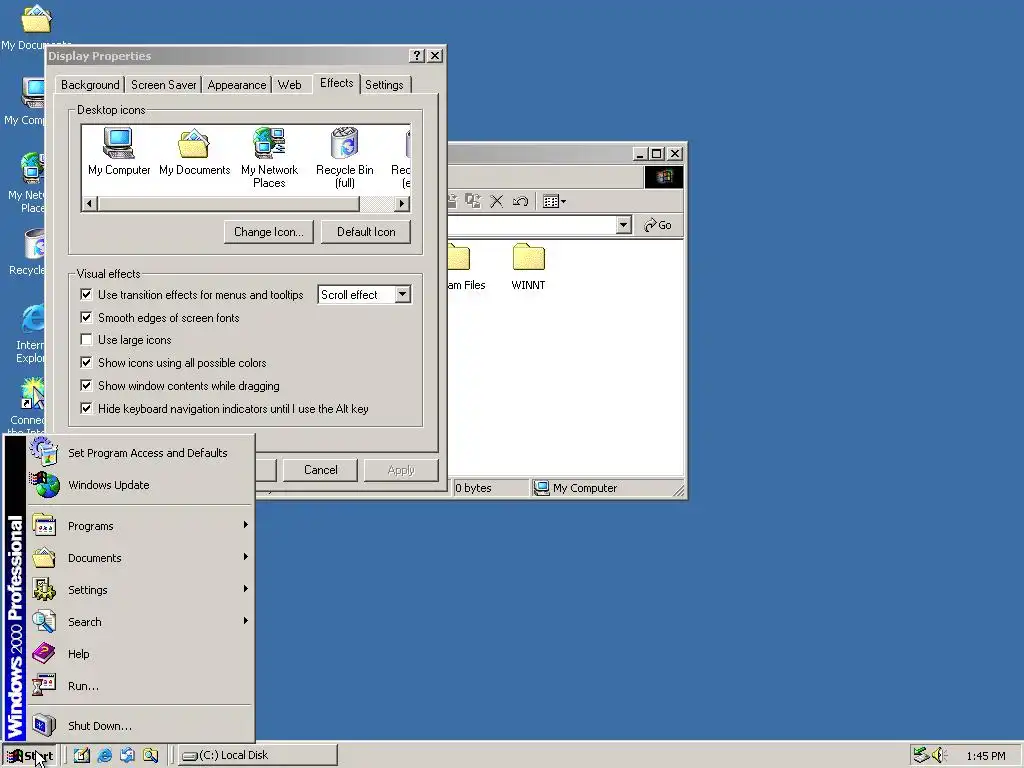
Task: Click the Explorer address input field
Action: tap(531, 225)
